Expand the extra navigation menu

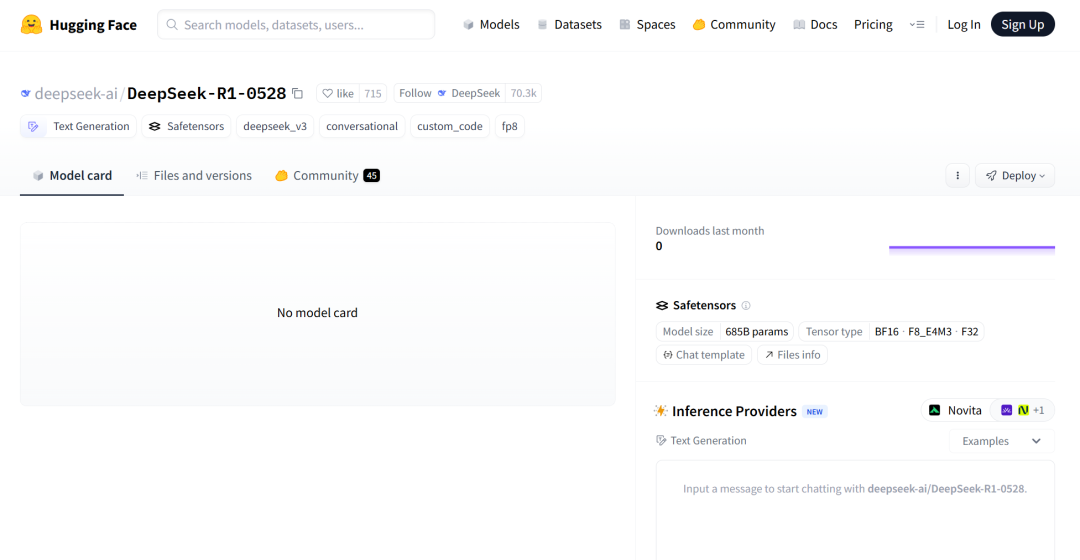(917, 24)
